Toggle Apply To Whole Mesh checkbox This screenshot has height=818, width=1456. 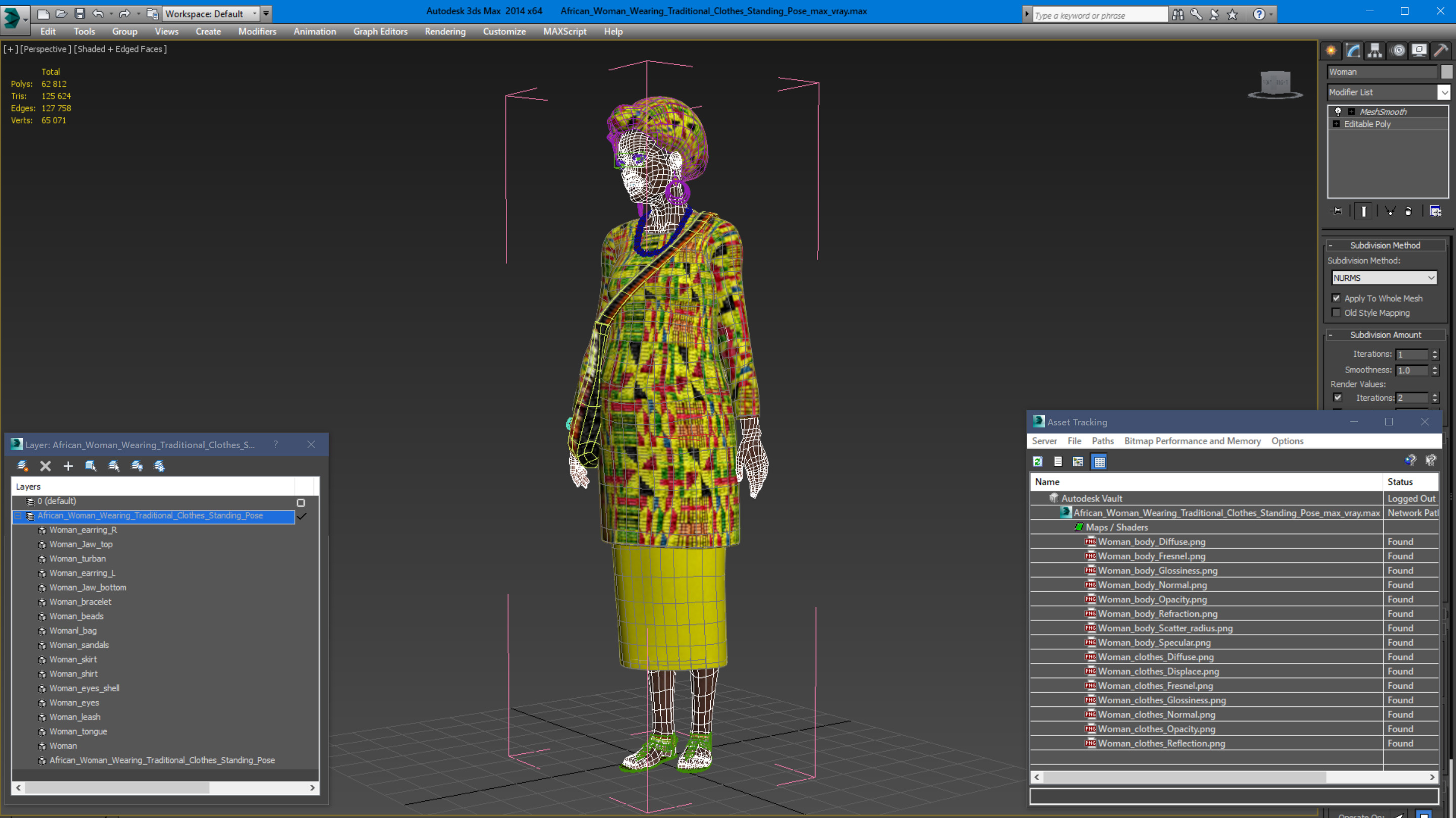tap(1337, 298)
